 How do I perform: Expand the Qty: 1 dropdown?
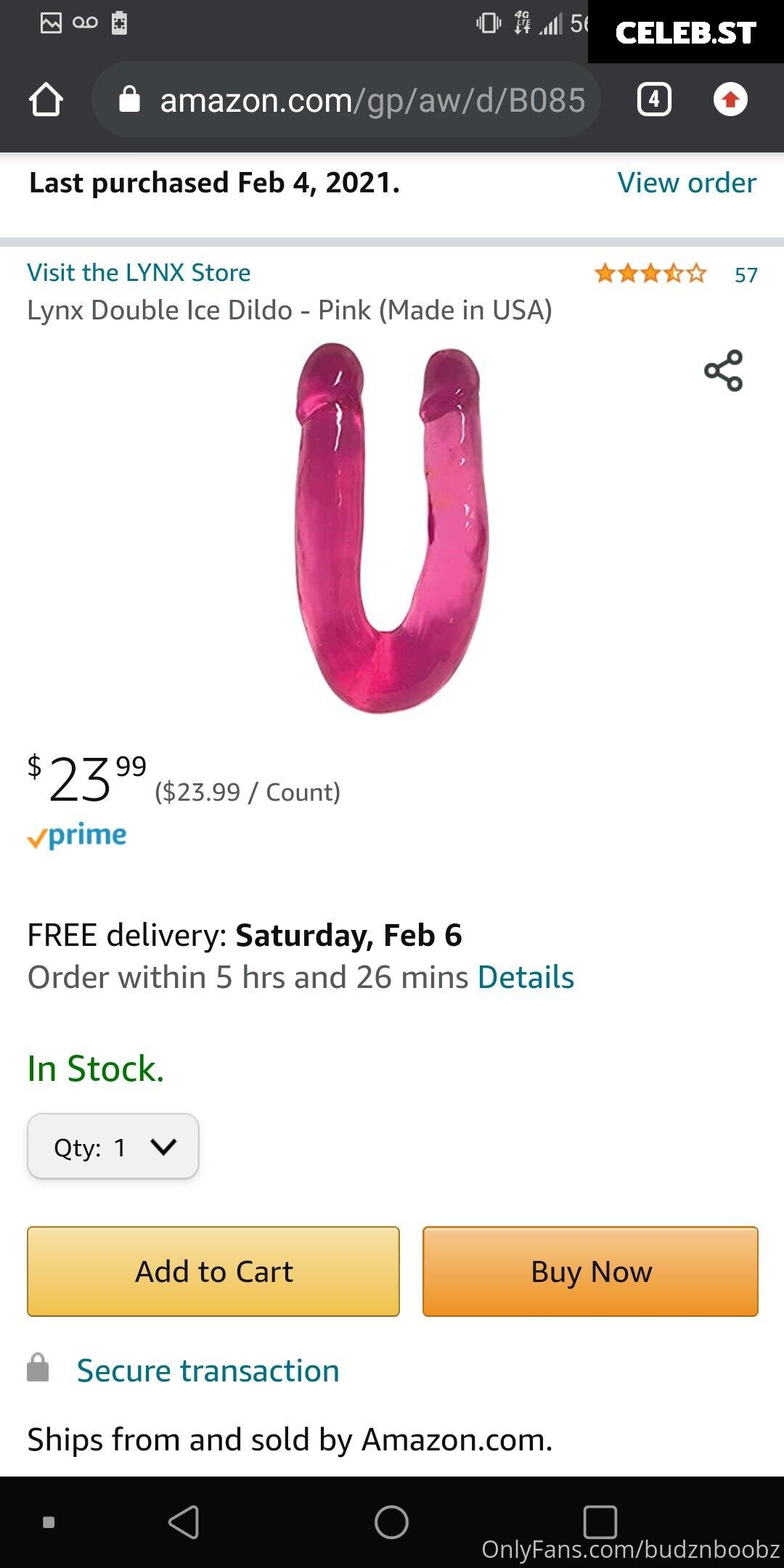[113, 1146]
